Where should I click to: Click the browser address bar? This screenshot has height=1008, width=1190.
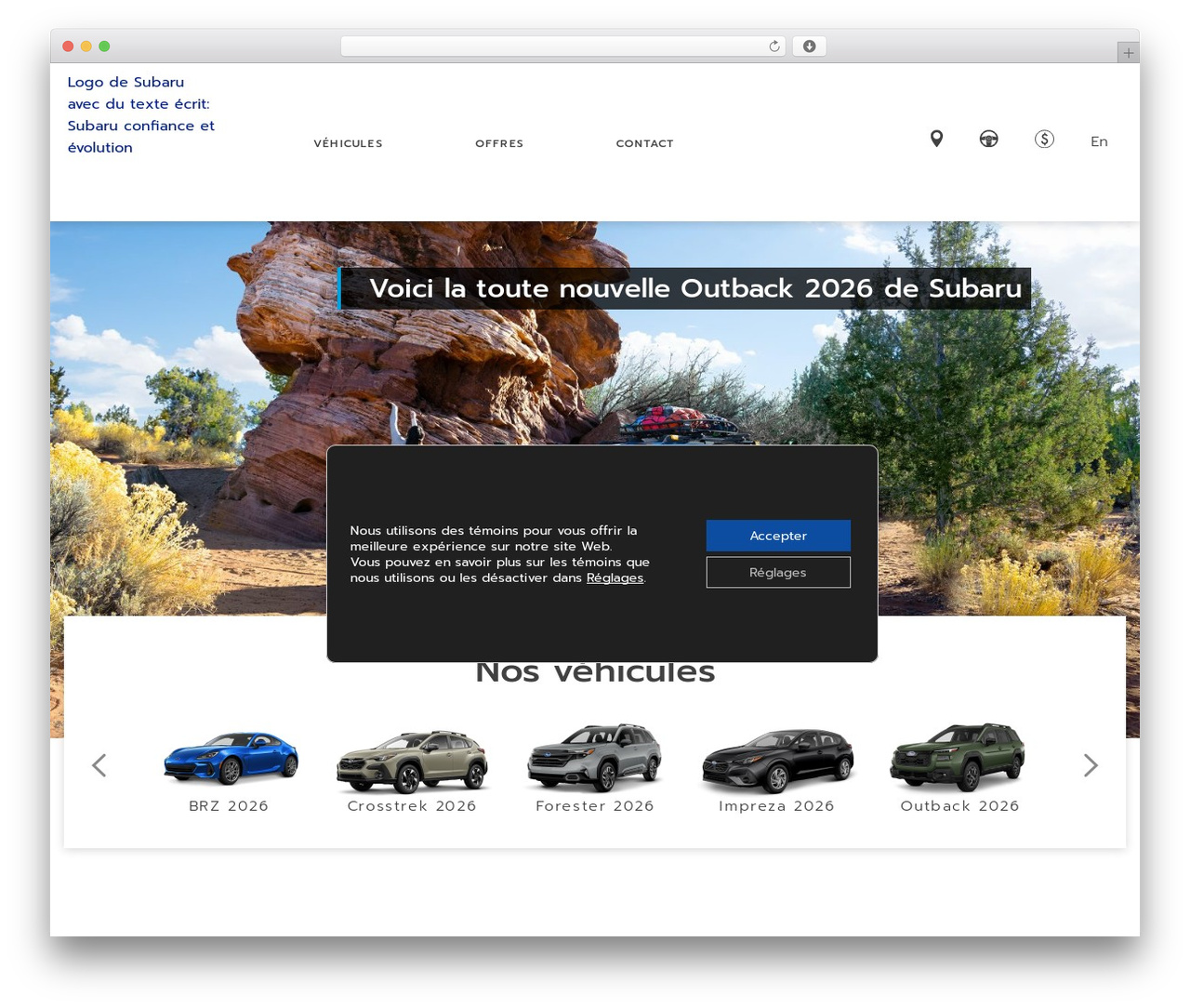click(x=563, y=46)
